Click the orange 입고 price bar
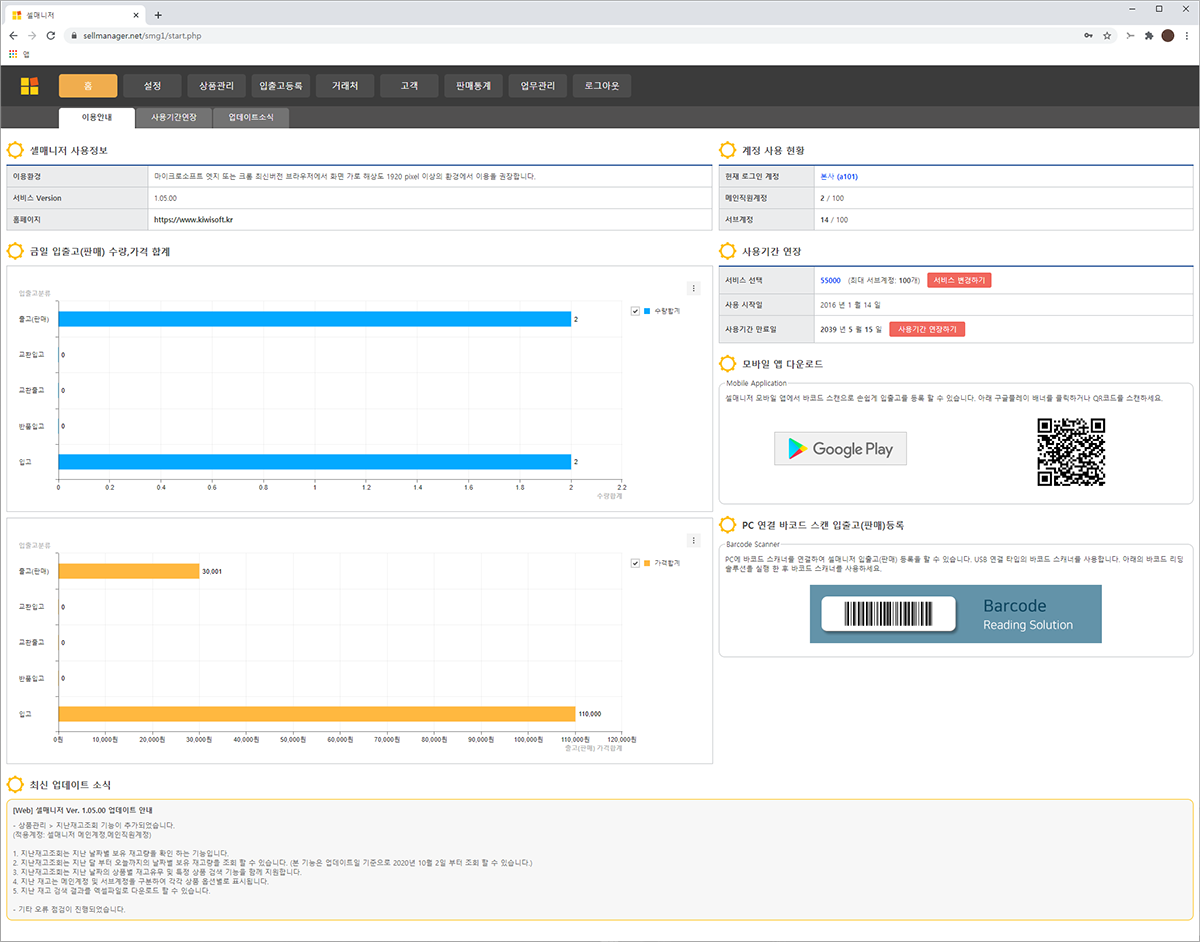1200x942 pixels. (x=316, y=714)
